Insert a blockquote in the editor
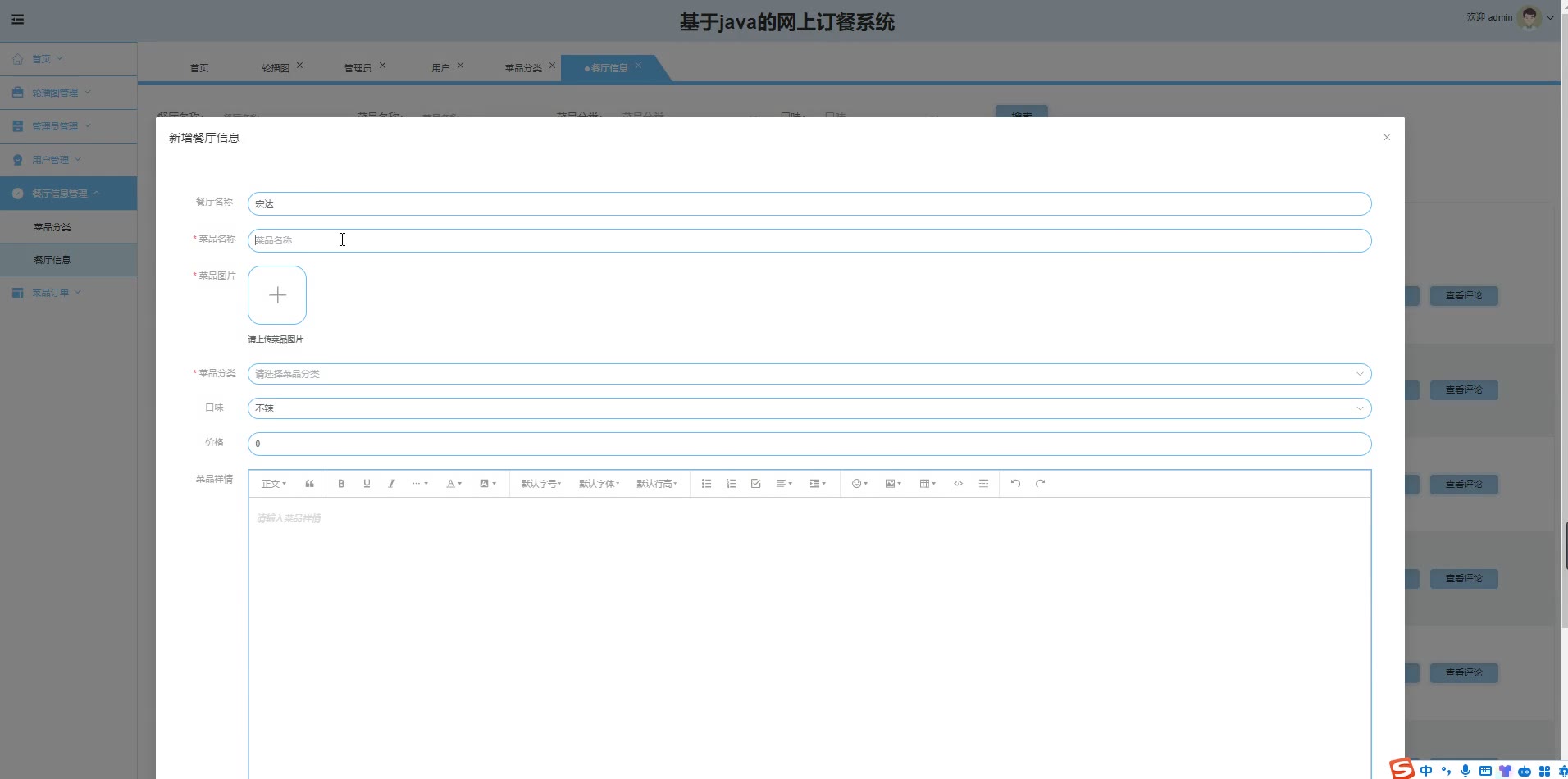The height and width of the screenshot is (779, 1568). point(309,484)
